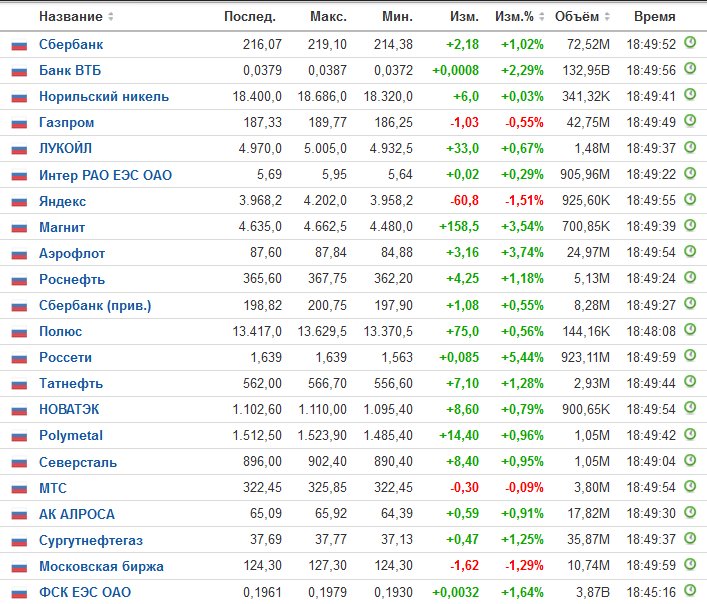Click the Russian flag beside Polymetal
The image size is (707, 604).
tap(19, 437)
